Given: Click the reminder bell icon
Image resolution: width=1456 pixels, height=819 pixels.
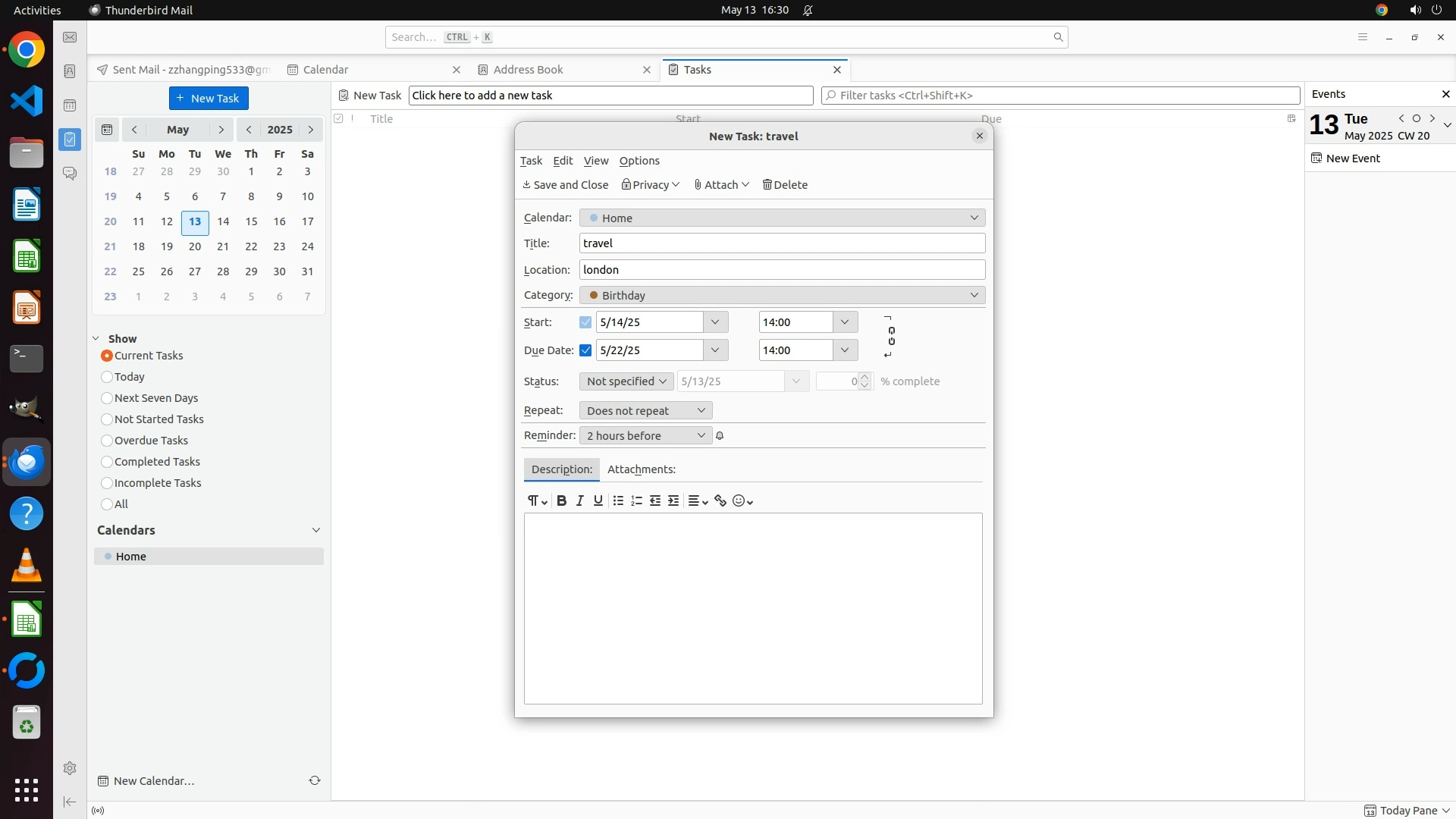Looking at the screenshot, I should pyautogui.click(x=720, y=436).
